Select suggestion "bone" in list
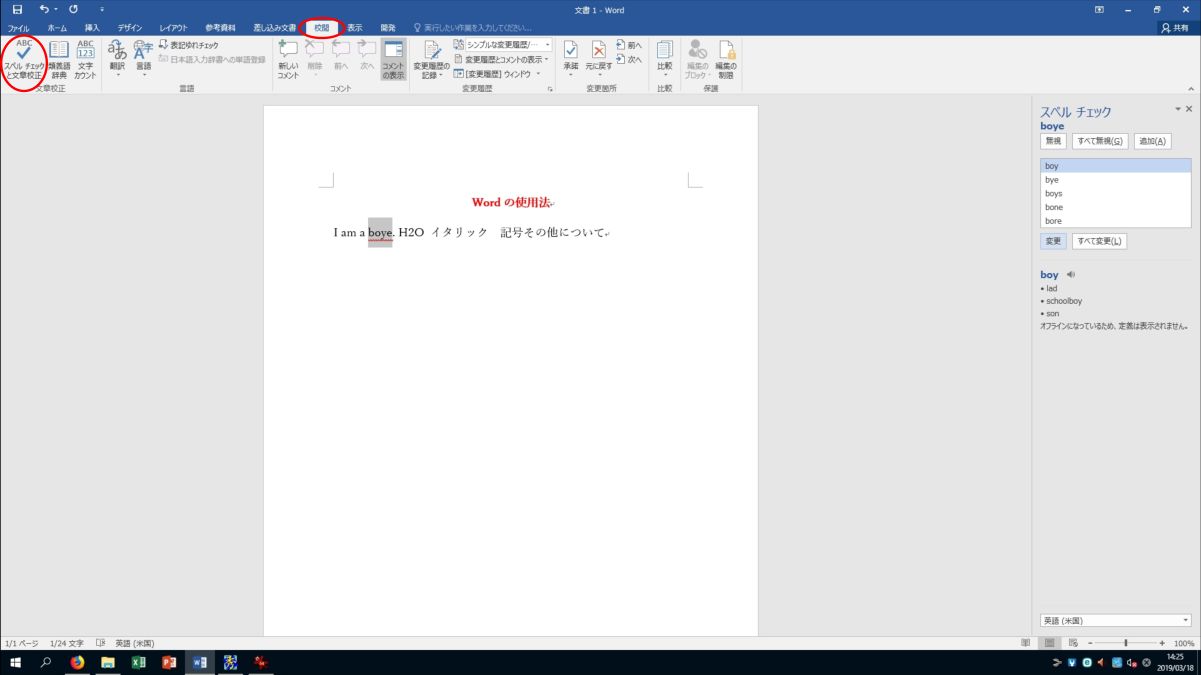1201x675 pixels. coord(1115,207)
